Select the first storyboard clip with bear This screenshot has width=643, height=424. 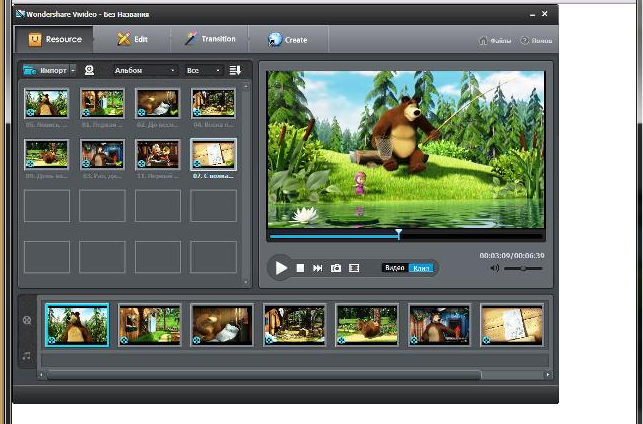click(77, 325)
